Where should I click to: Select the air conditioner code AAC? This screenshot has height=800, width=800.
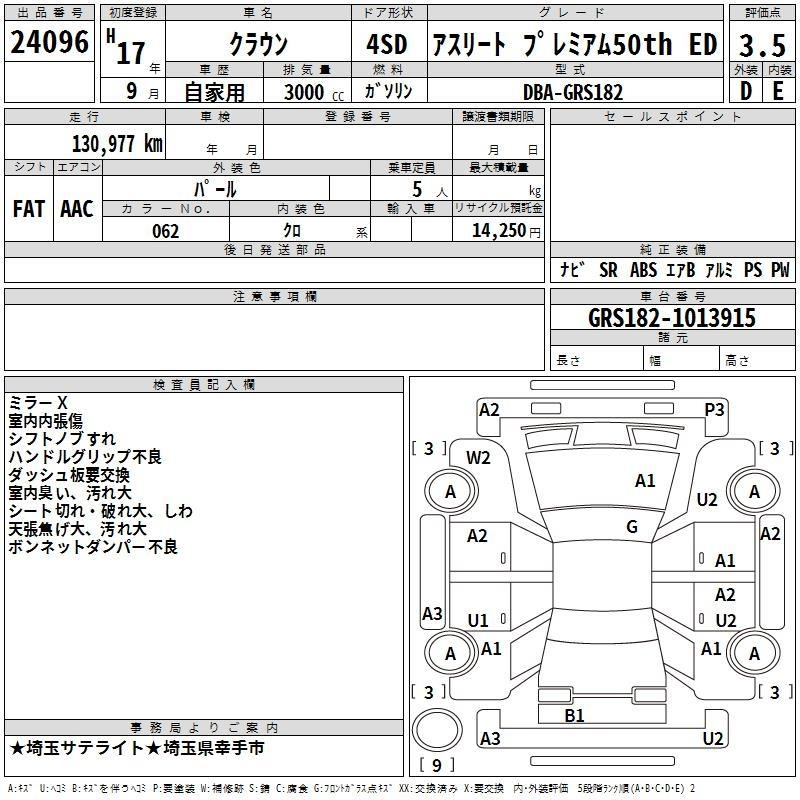pos(77,209)
